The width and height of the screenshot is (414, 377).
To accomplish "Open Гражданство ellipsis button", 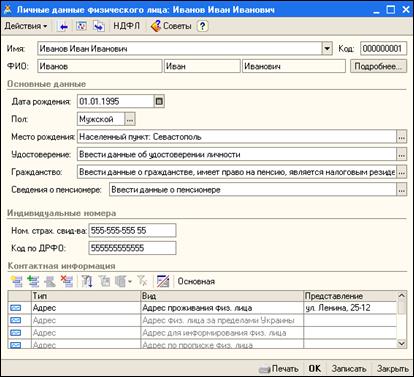I will point(402,172).
